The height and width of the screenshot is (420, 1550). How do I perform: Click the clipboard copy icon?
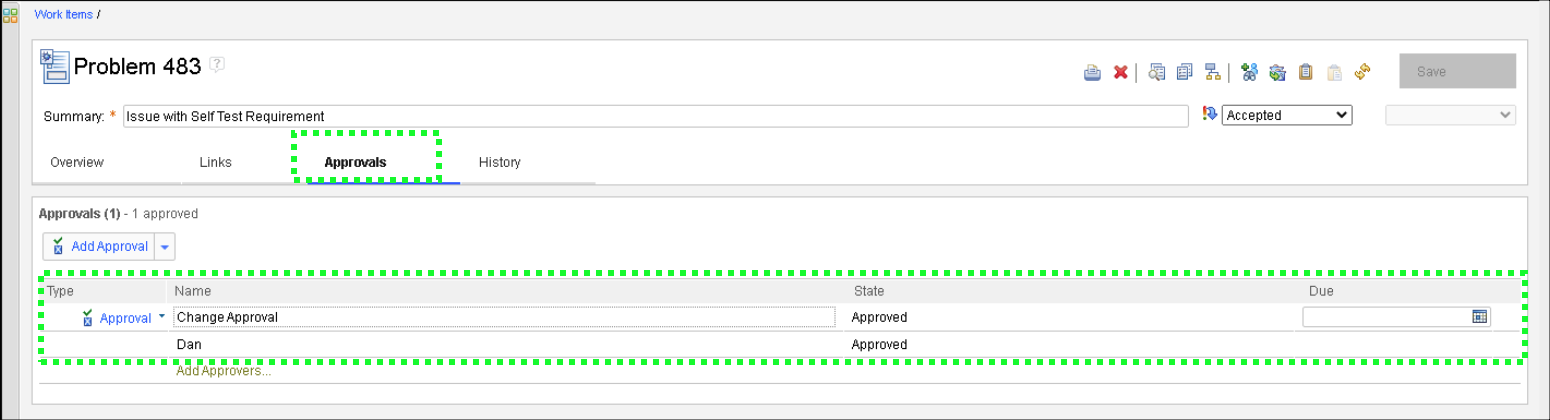1305,72
